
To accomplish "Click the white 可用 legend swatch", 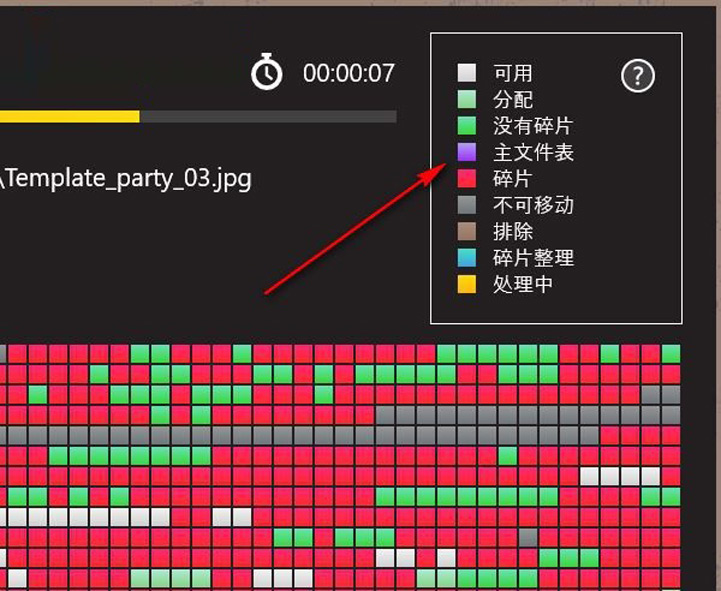I will tap(467, 73).
